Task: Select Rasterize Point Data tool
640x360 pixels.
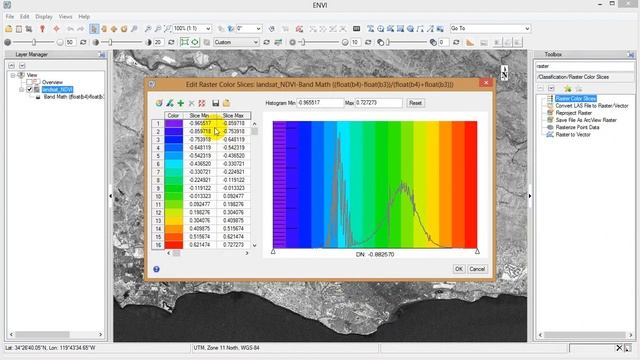Action: point(577,127)
